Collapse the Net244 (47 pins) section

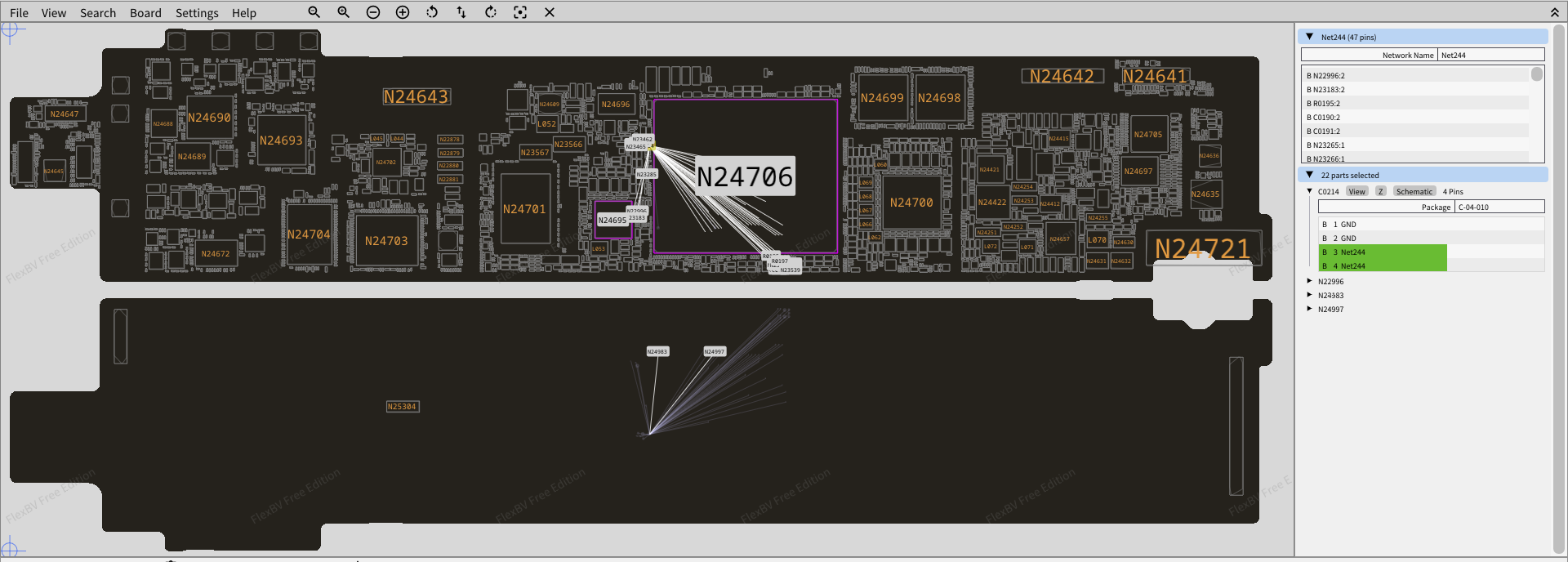coord(1310,37)
